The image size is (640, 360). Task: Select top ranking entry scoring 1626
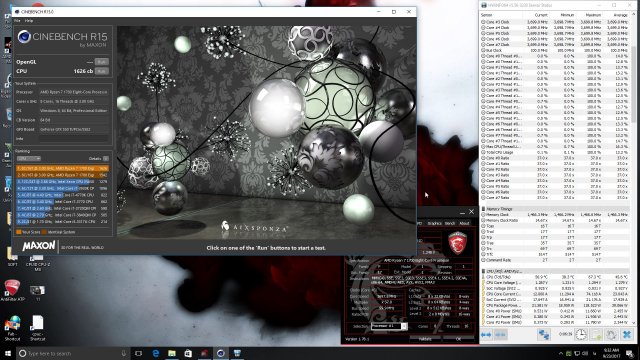pos(62,168)
